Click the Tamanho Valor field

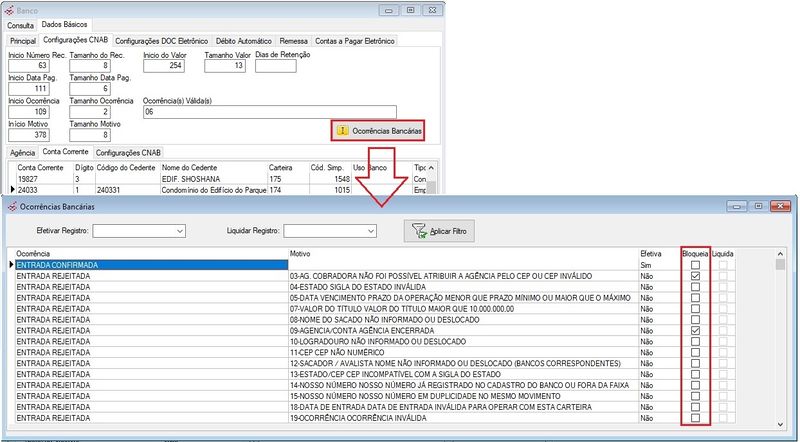(225, 66)
